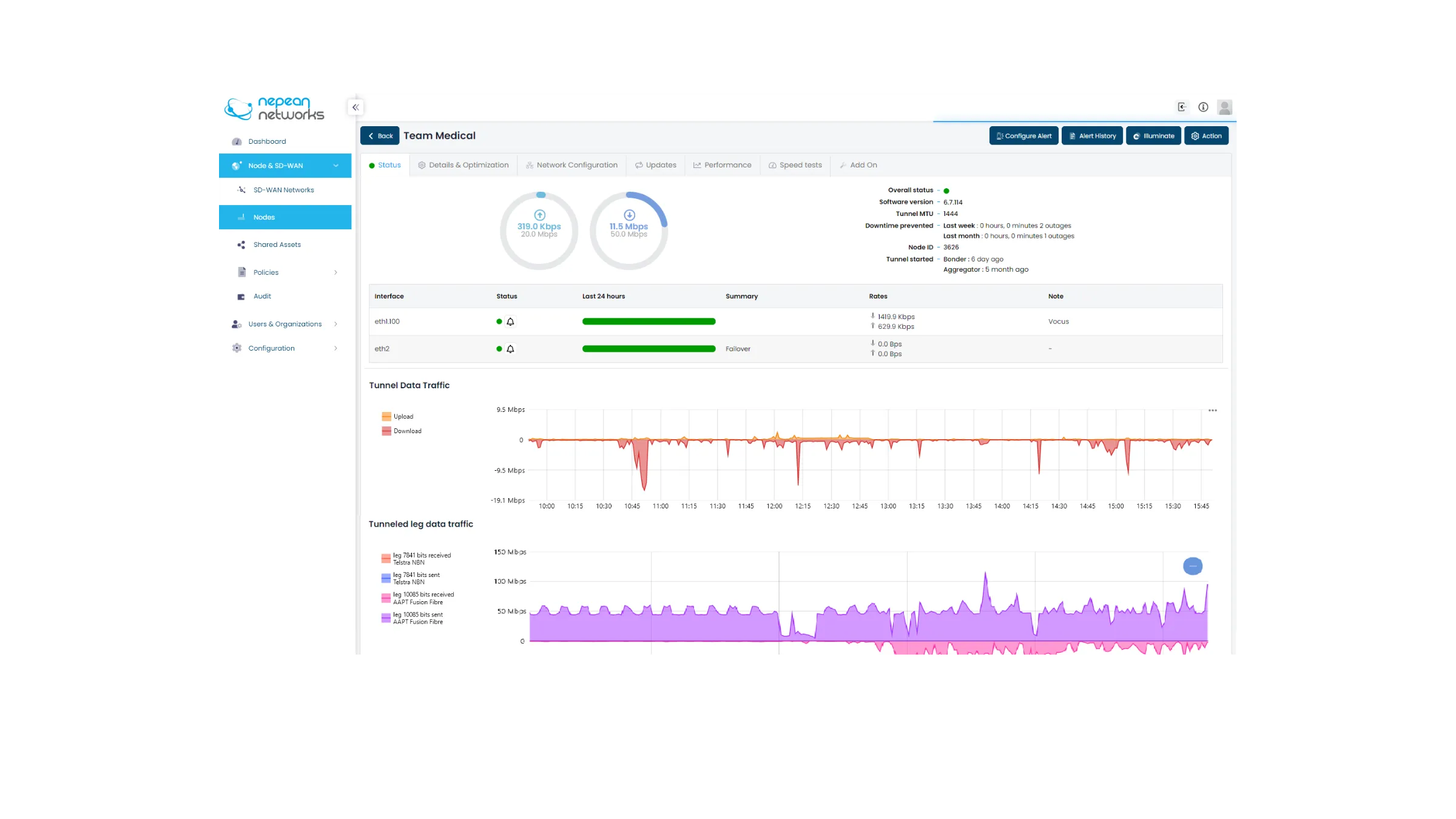This screenshot has height=819, width=1456.
Task: Collapse the sidebar with the double-chevron control
Action: pyautogui.click(x=356, y=107)
